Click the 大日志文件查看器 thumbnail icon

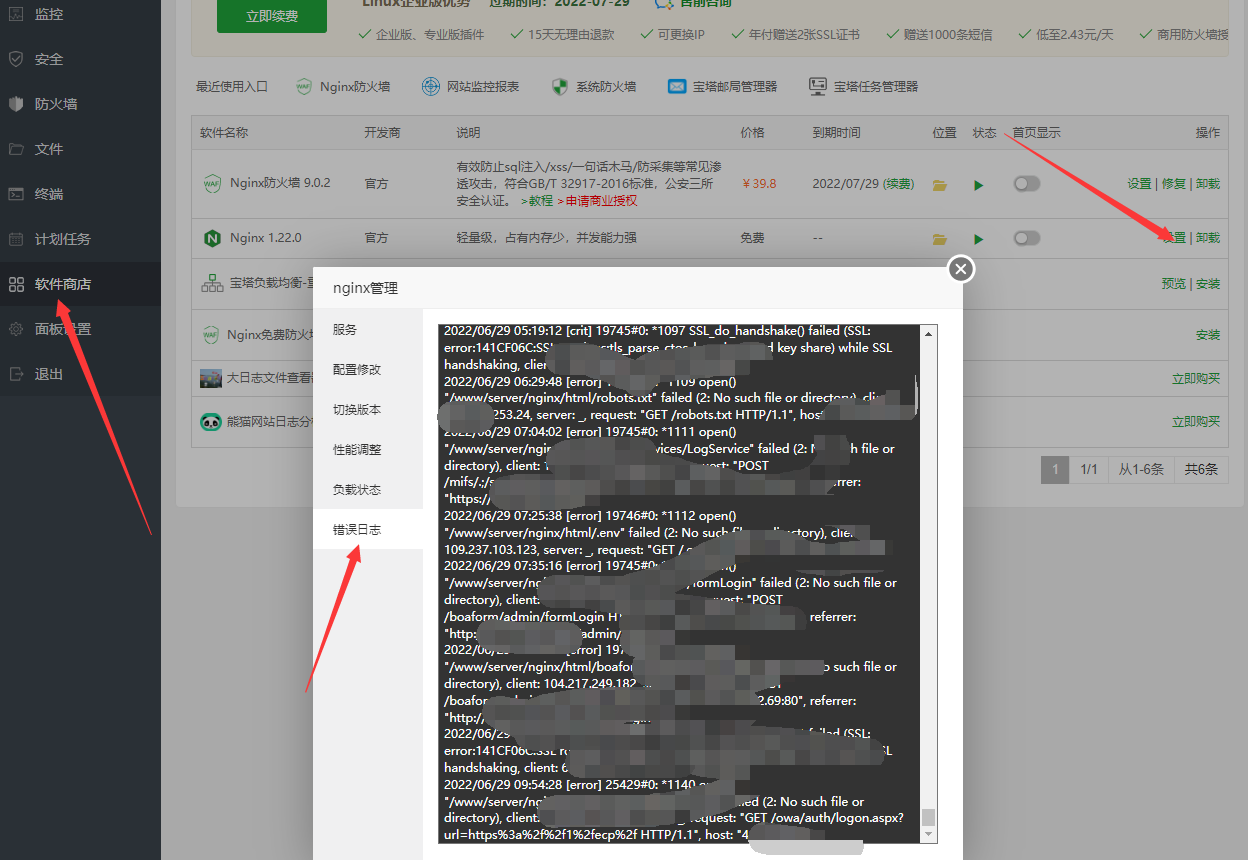210,378
